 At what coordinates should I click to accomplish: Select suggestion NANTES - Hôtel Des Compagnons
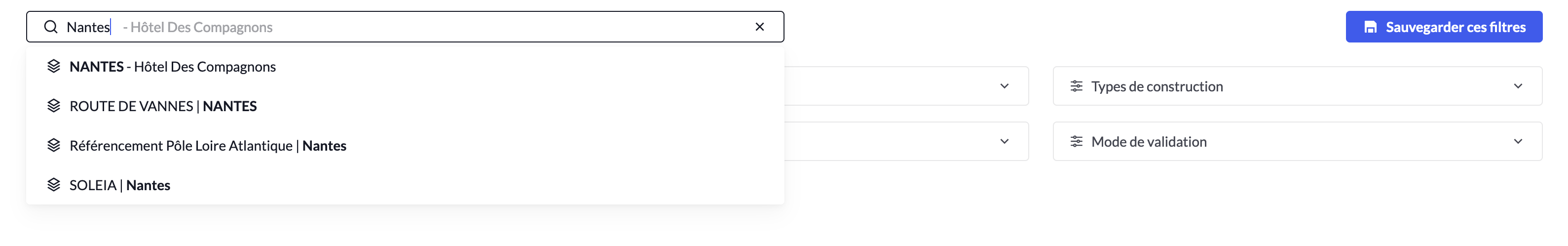(x=173, y=66)
